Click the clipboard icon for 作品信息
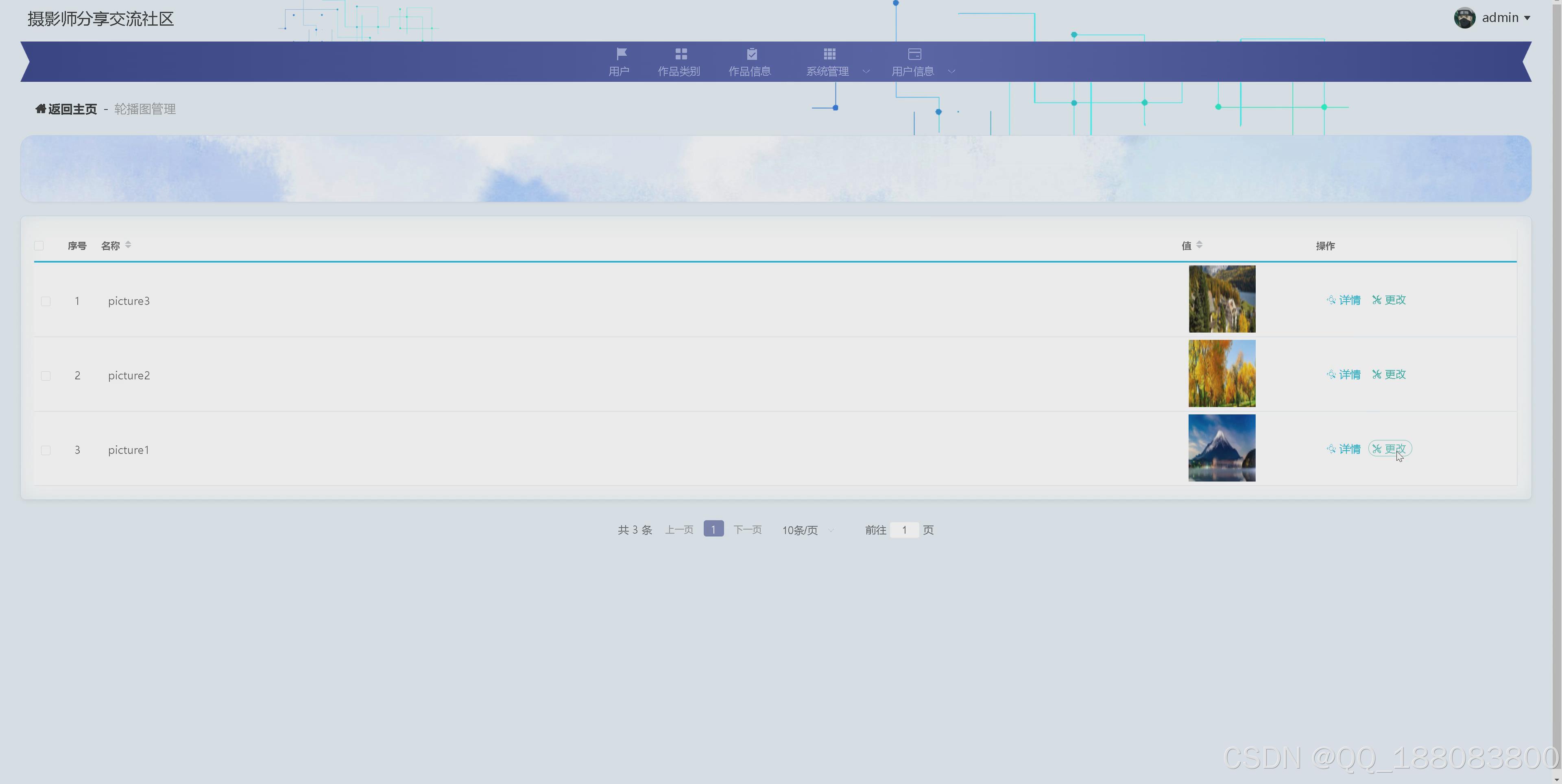The height and width of the screenshot is (784, 1562). pos(751,53)
